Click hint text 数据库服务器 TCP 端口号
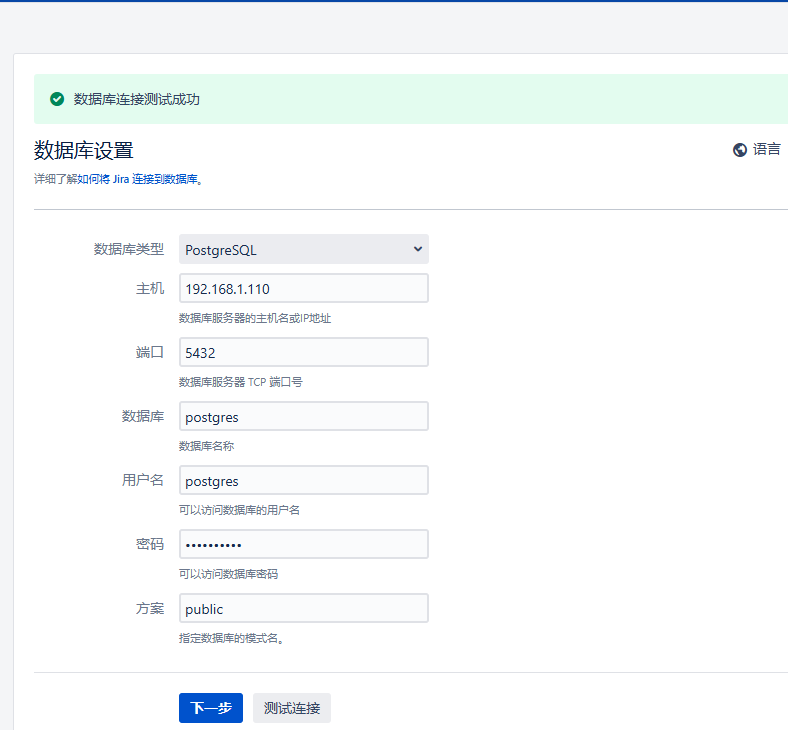This screenshot has width=788, height=730. [240, 382]
